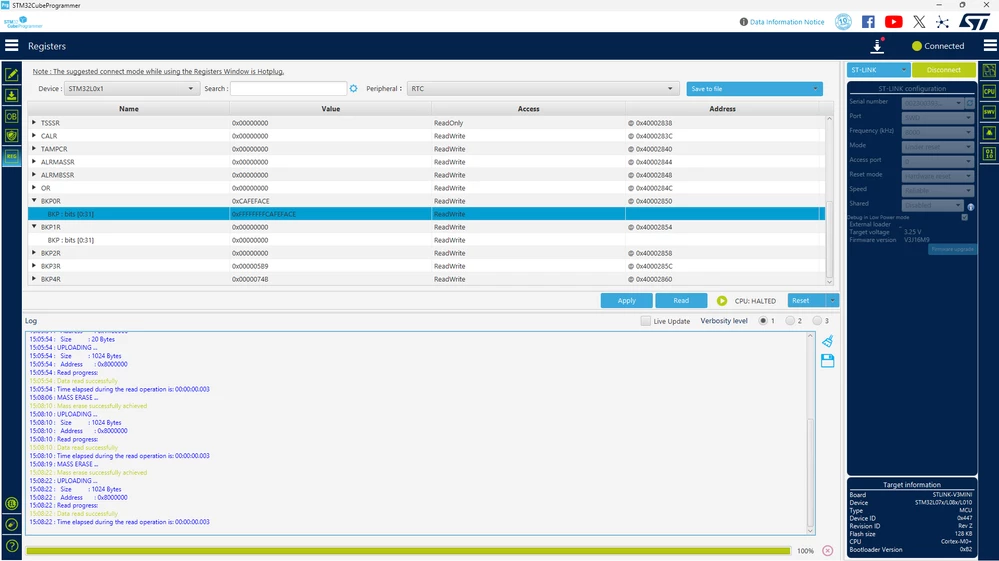
Task: Open the Save to file dropdown
Action: [754, 89]
